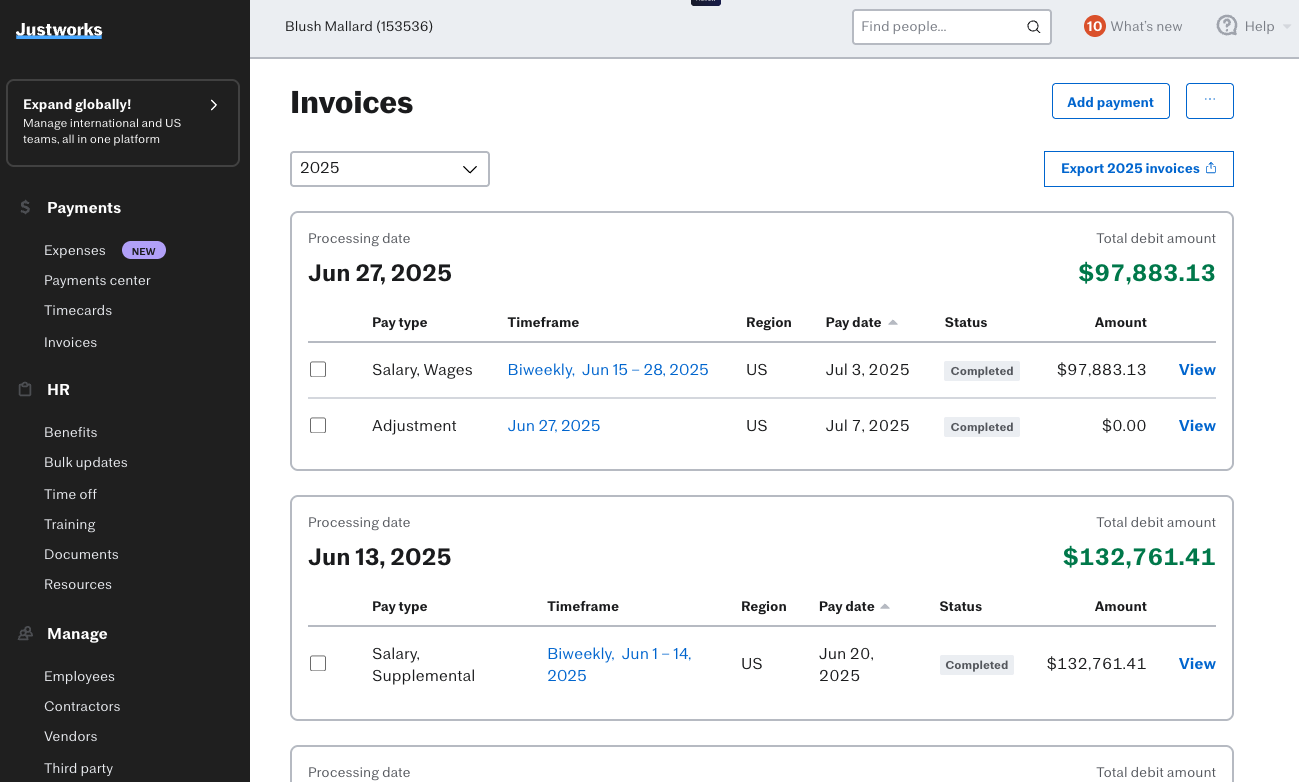Click the export share icon on Export 2025 invoices
Image resolution: width=1299 pixels, height=782 pixels.
[x=1211, y=168]
